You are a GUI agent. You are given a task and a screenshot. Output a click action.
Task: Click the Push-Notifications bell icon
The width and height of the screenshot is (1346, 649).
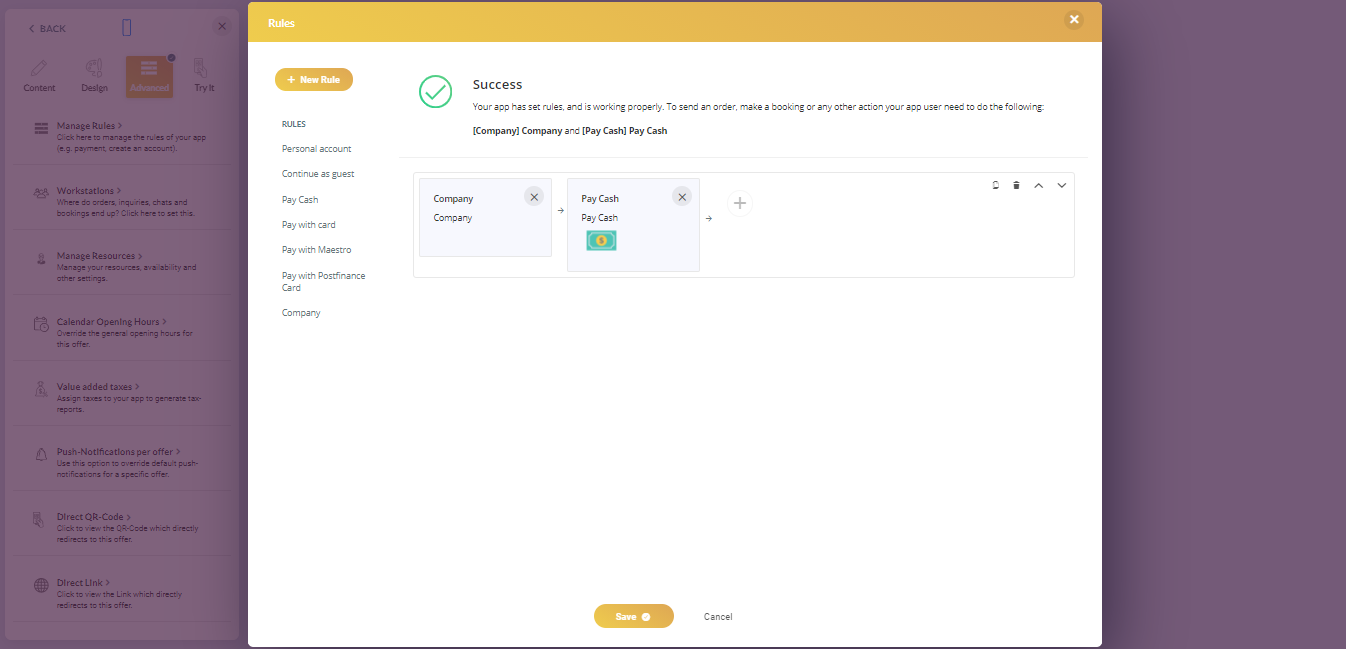click(41, 454)
